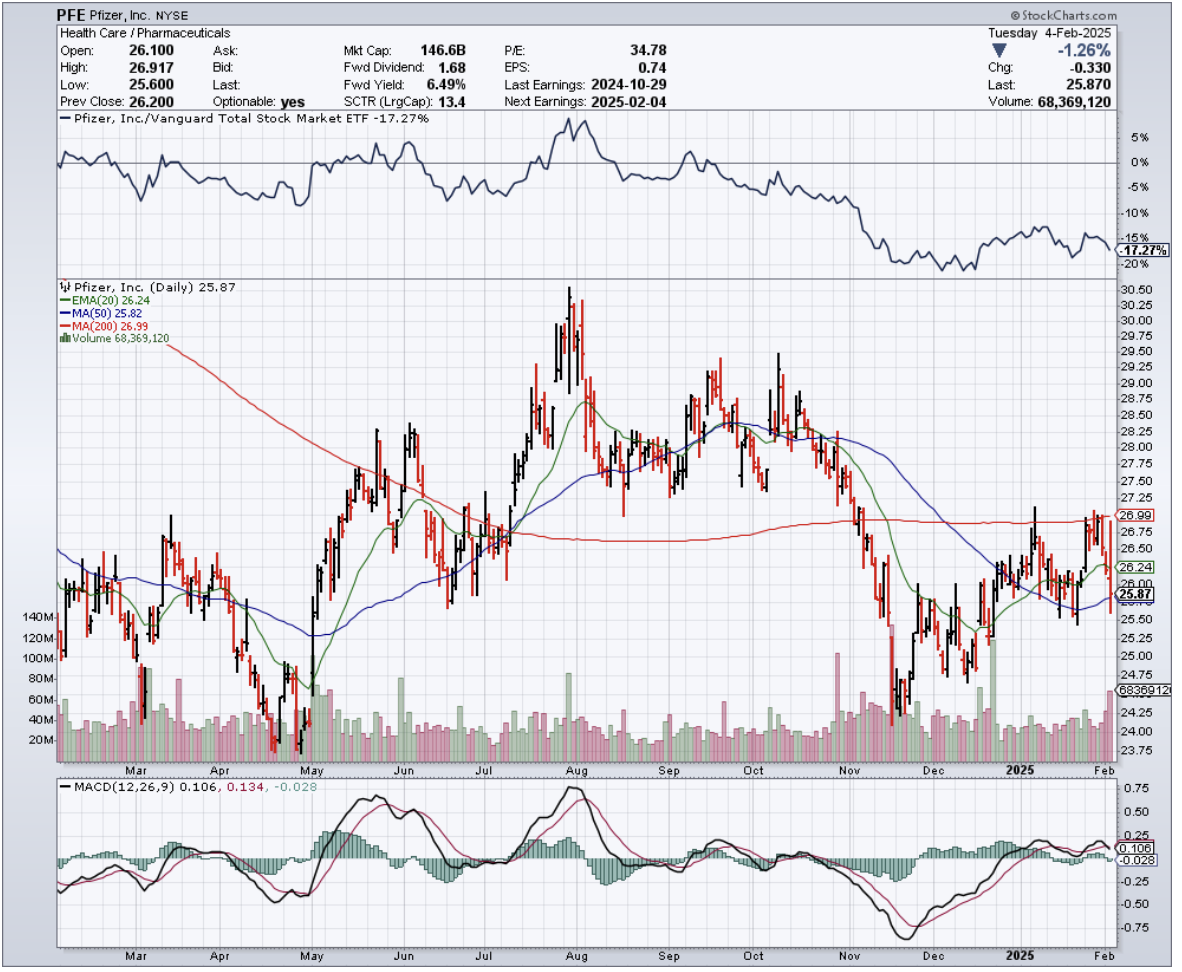Click the -17.27% relative strength axis tag
This screenshot has height=972, width=1182.
[x=1142, y=250]
